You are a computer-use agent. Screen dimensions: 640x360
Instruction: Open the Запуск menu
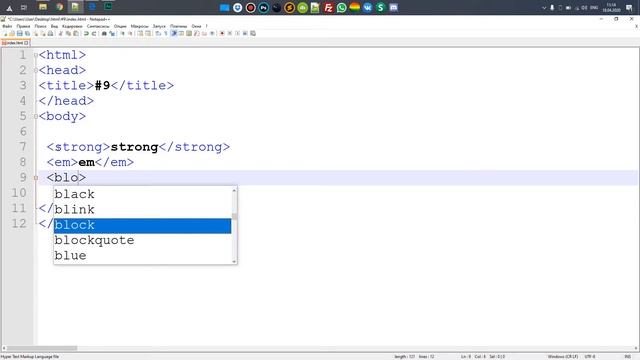[159, 26]
